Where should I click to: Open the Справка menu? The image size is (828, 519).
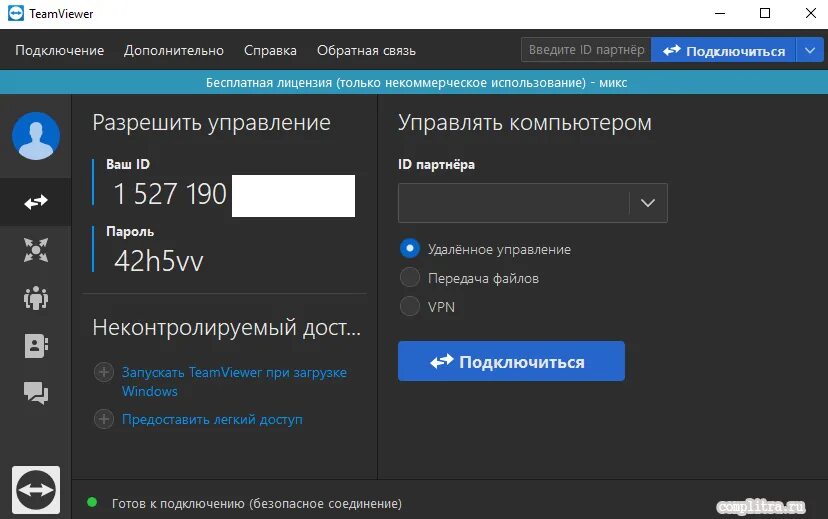tap(270, 51)
